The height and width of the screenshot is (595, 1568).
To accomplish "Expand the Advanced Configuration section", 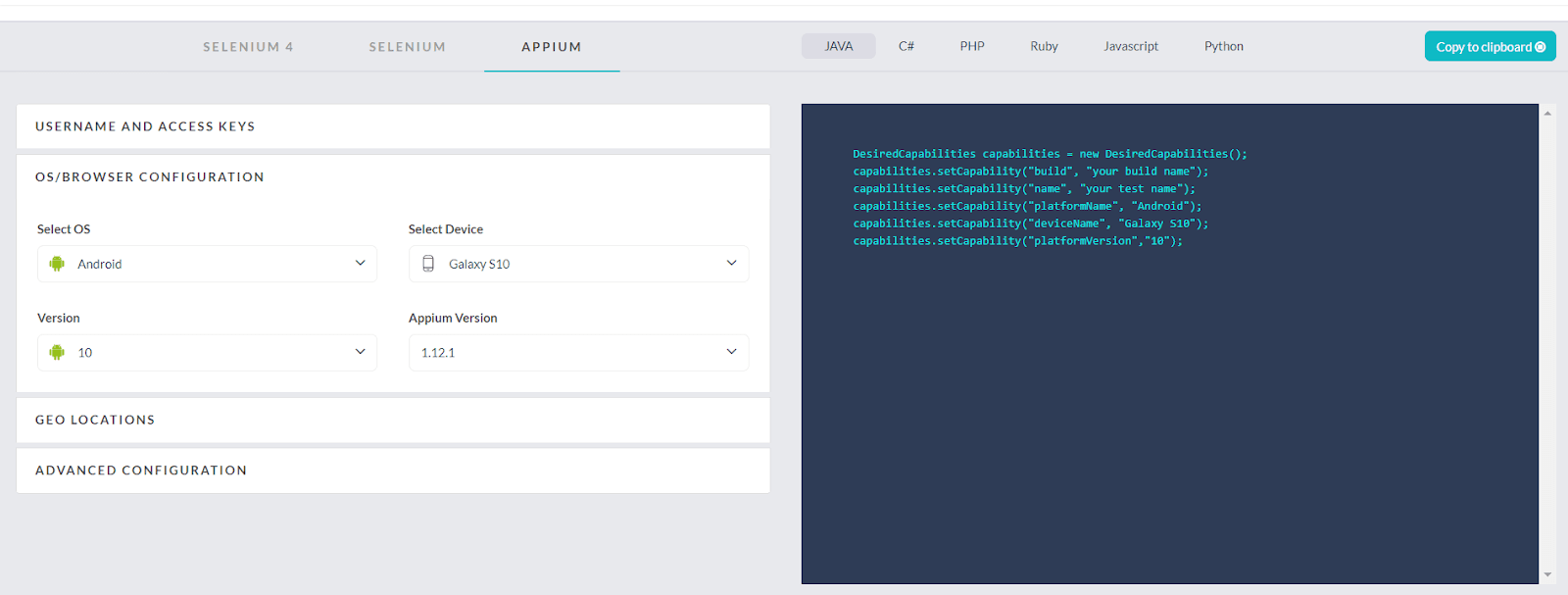I will click(393, 471).
